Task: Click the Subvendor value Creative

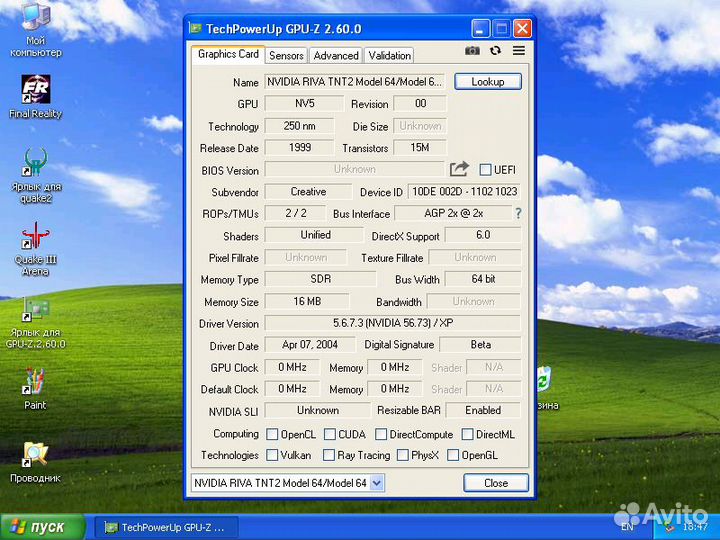Action: click(x=308, y=191)
